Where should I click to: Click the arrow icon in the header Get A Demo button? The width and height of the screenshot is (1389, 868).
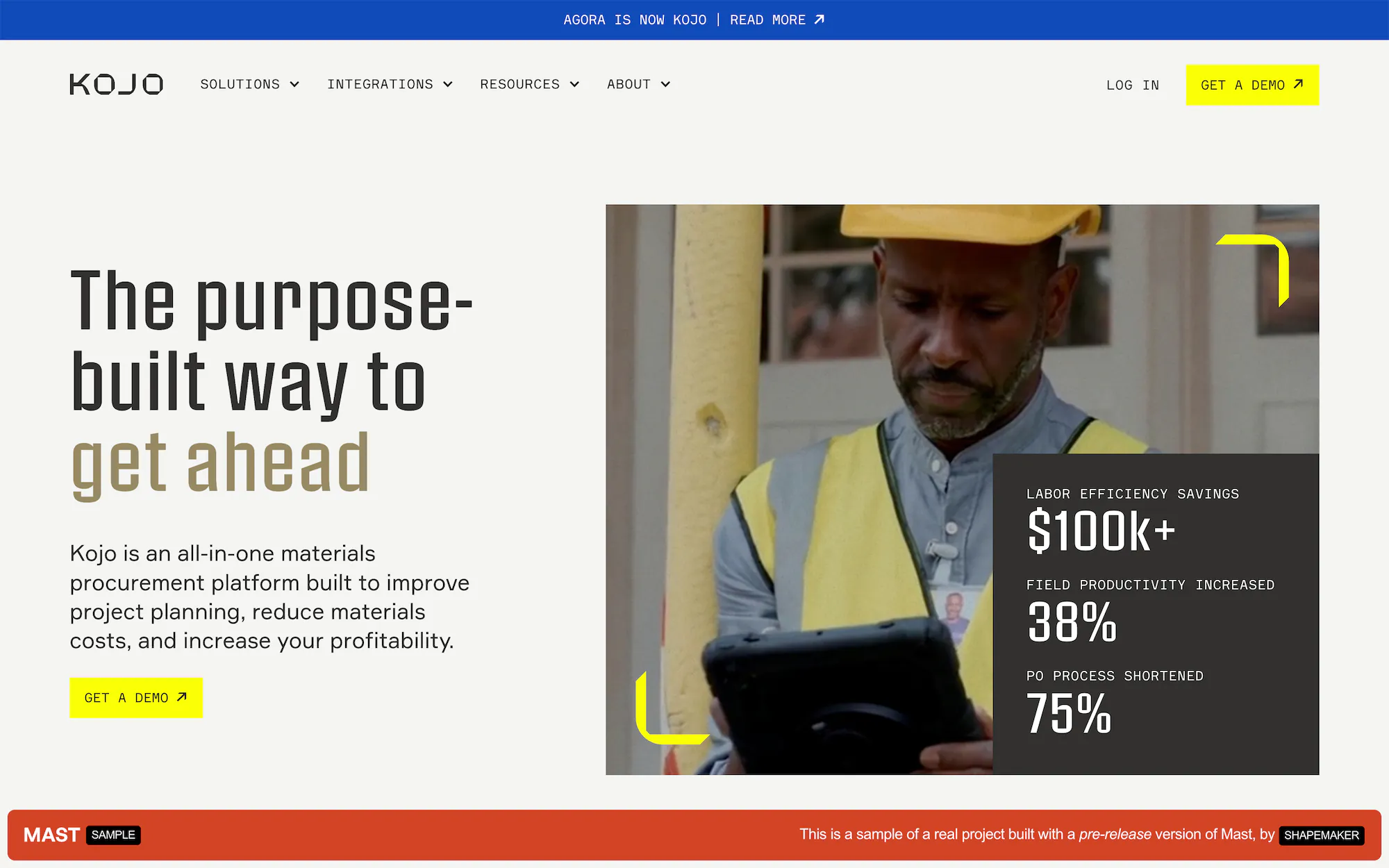[1298, 84]
